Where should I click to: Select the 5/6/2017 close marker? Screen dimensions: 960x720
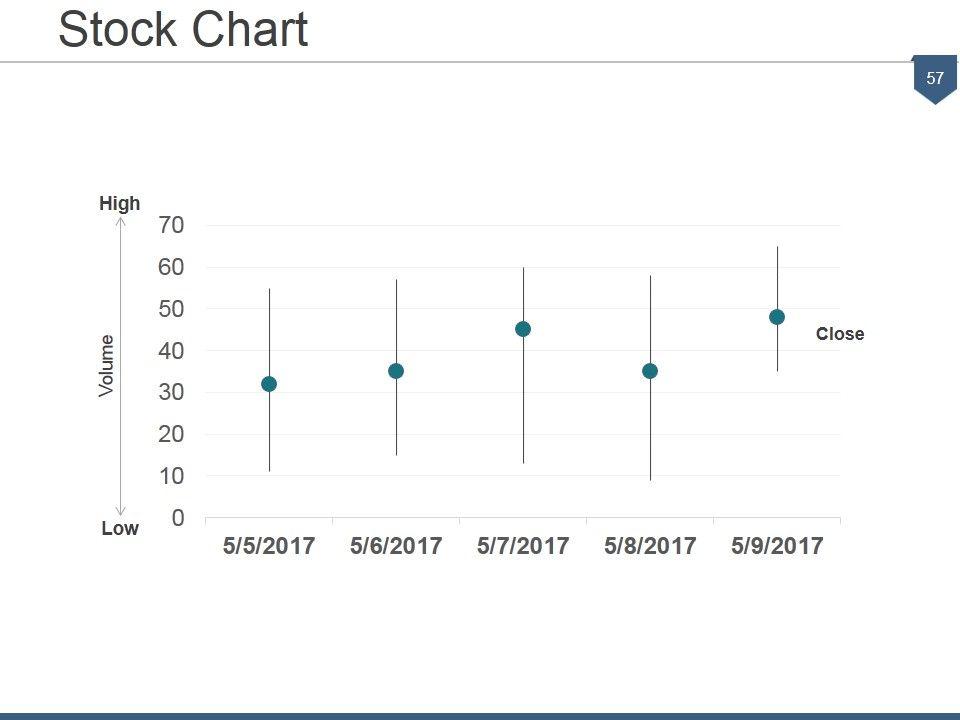(396, 371)
